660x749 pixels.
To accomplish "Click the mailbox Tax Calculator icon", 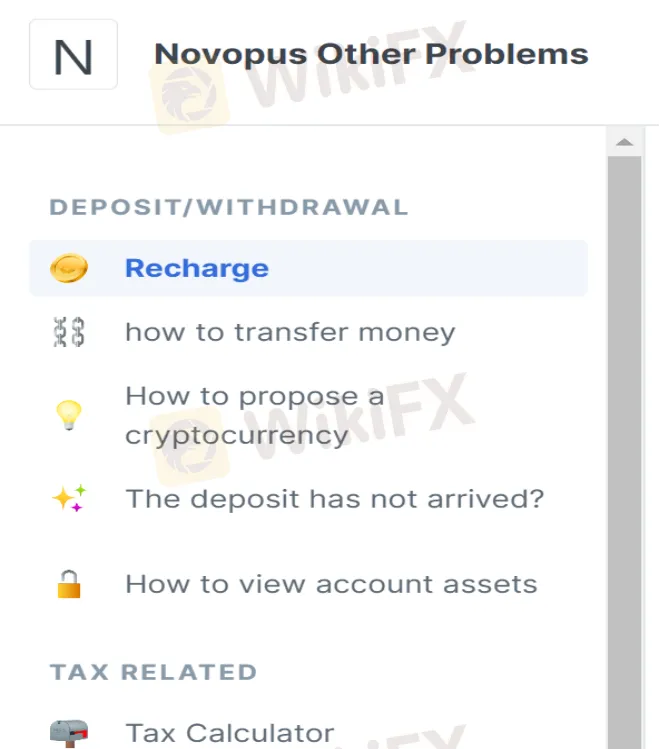I will pos(69,733).
